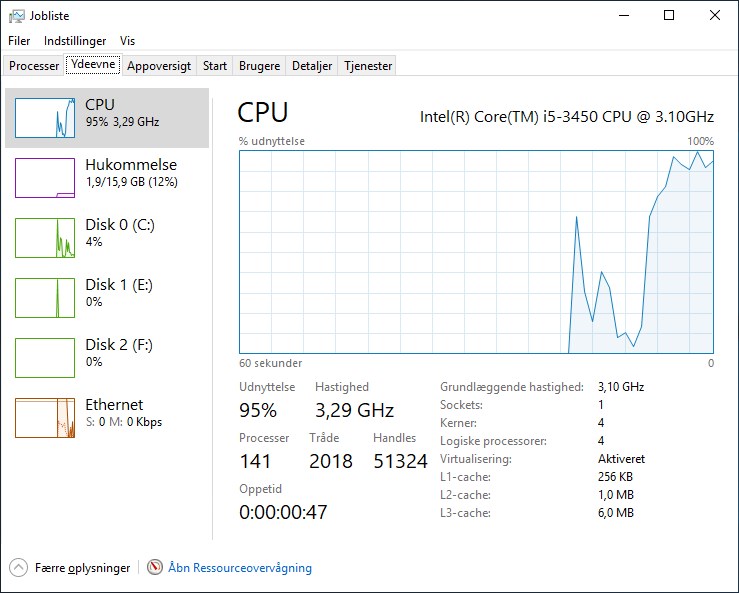Open the Filer menu

[19, 41]
